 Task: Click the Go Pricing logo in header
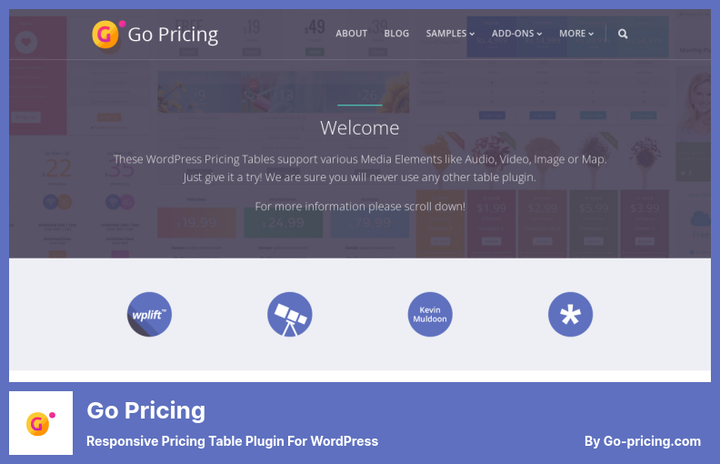(108, 34)
